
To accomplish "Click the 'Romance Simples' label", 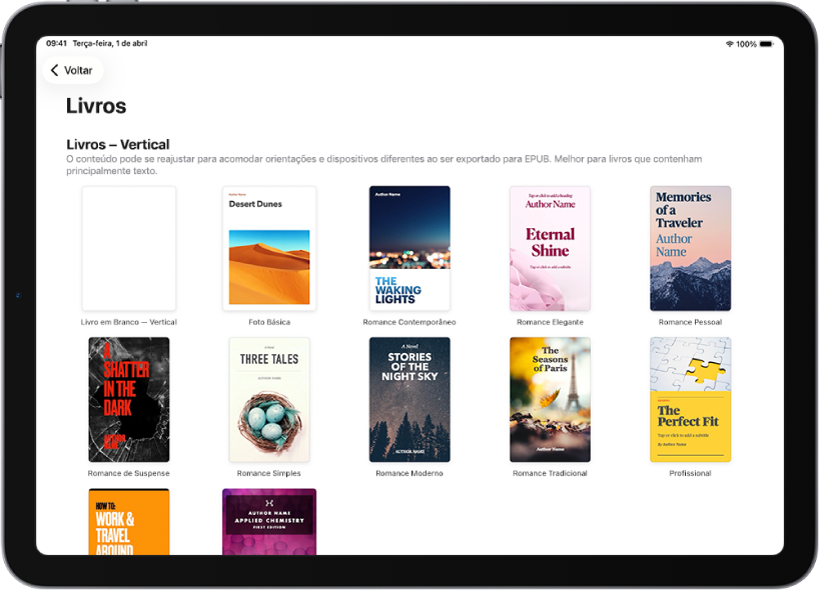I will pyautogui.click(x=269, y=473).
